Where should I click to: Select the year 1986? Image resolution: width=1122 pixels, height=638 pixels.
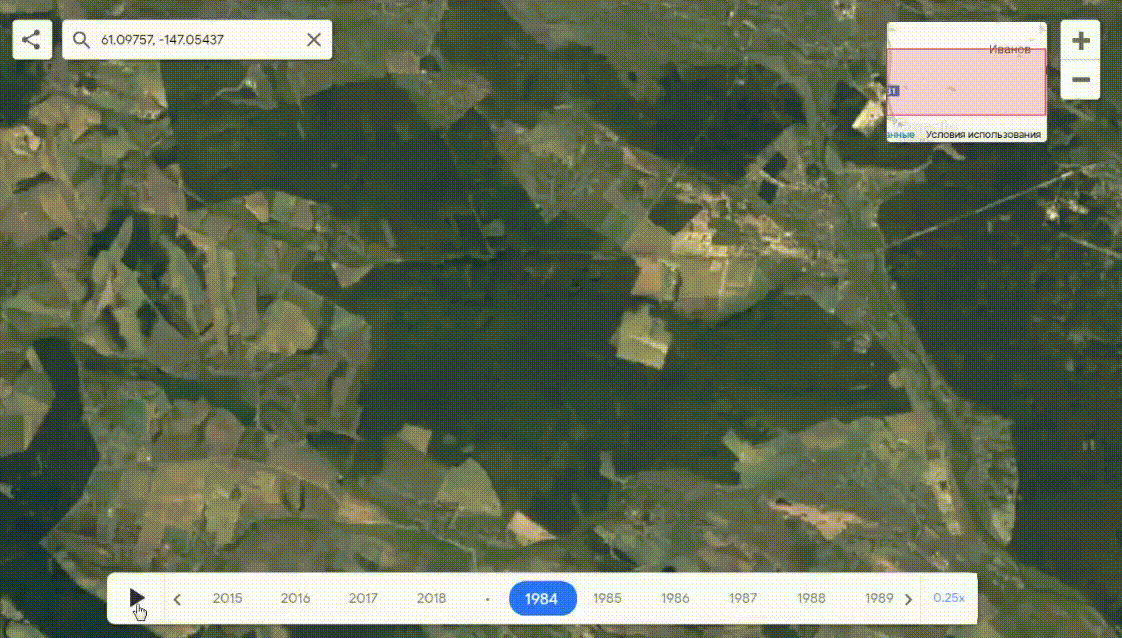tap(675, 598)
